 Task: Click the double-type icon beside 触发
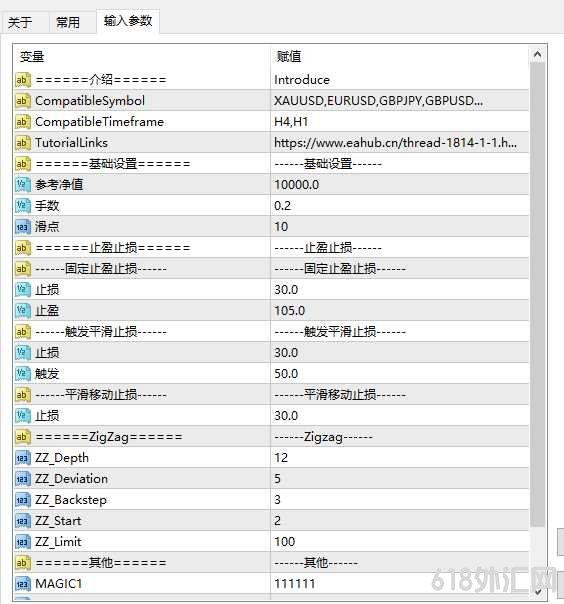click(23, 374)
